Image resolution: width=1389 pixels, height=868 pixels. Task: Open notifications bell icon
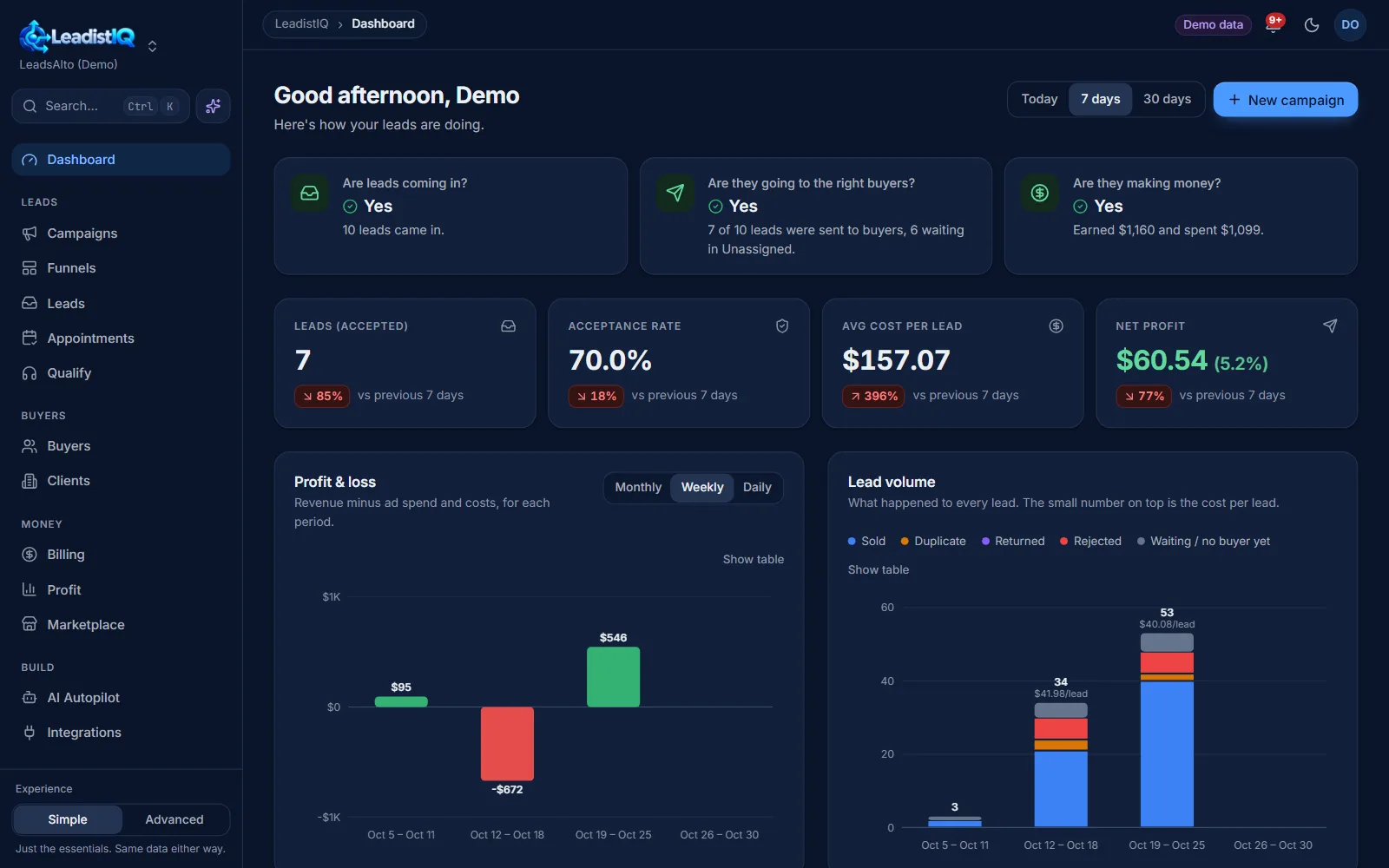[1273, 24]
